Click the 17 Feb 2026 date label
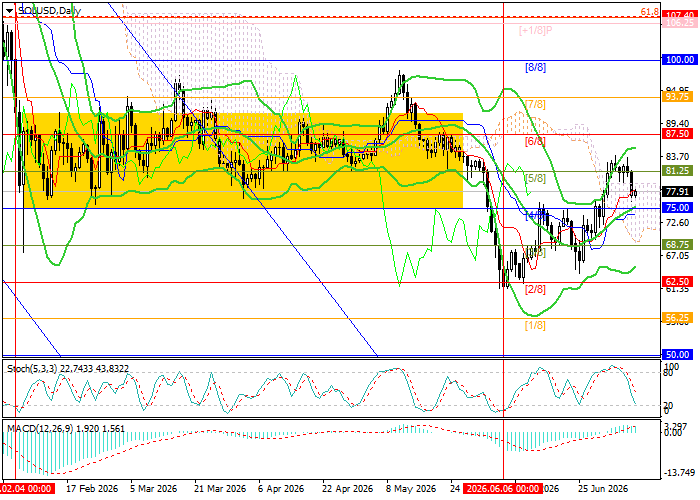 (x=92, y=489)
